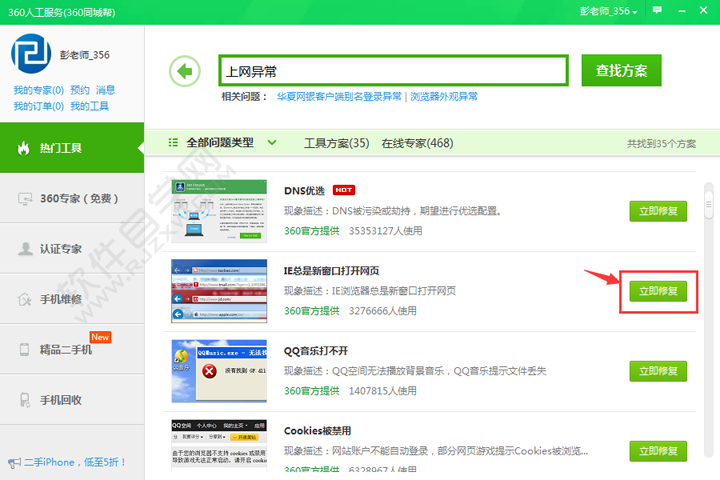Open the QQ音乐打不开 thumbnail
Image resolution: width=720 pixels, height=480 pixels.
pos(219,371)
